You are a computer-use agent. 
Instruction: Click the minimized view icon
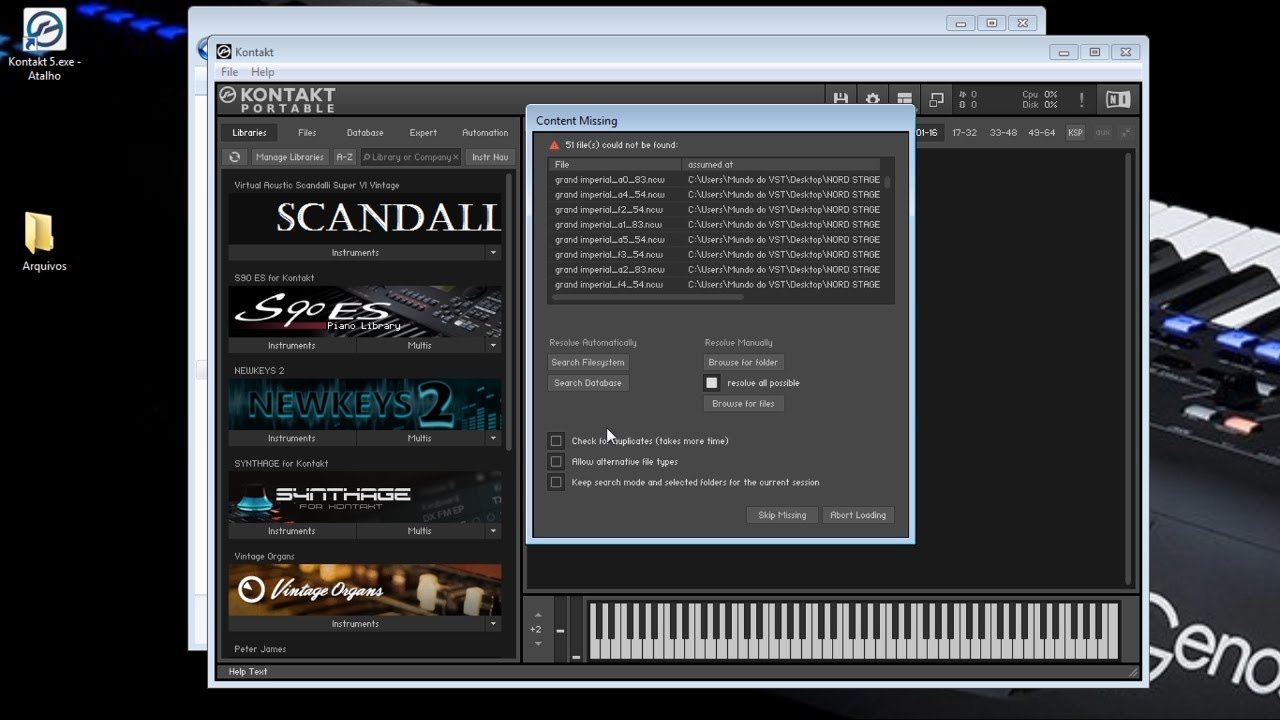tap(937, 99)
